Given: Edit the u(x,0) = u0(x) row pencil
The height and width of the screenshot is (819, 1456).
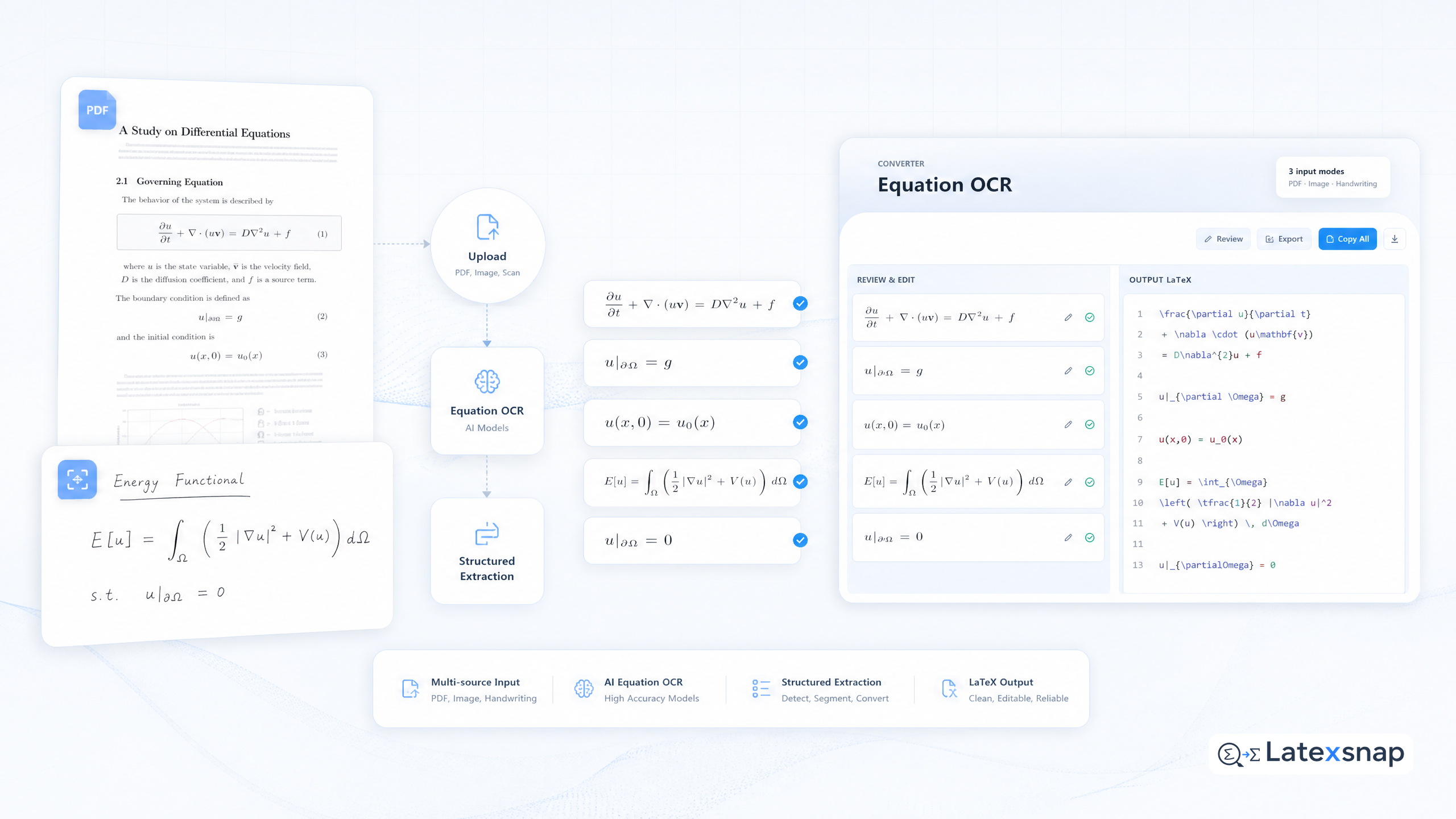Looking at the screenshot, I should tap(1068, 424).
